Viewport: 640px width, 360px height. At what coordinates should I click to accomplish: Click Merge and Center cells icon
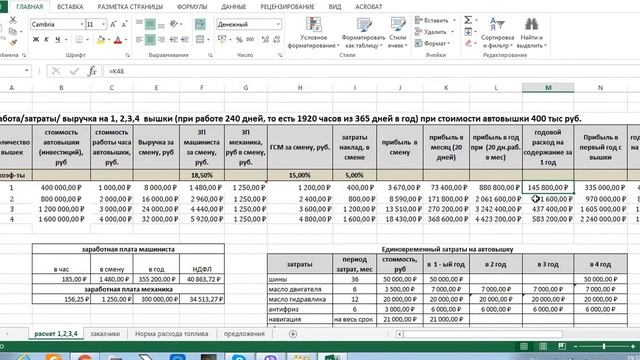coord(200,40)
